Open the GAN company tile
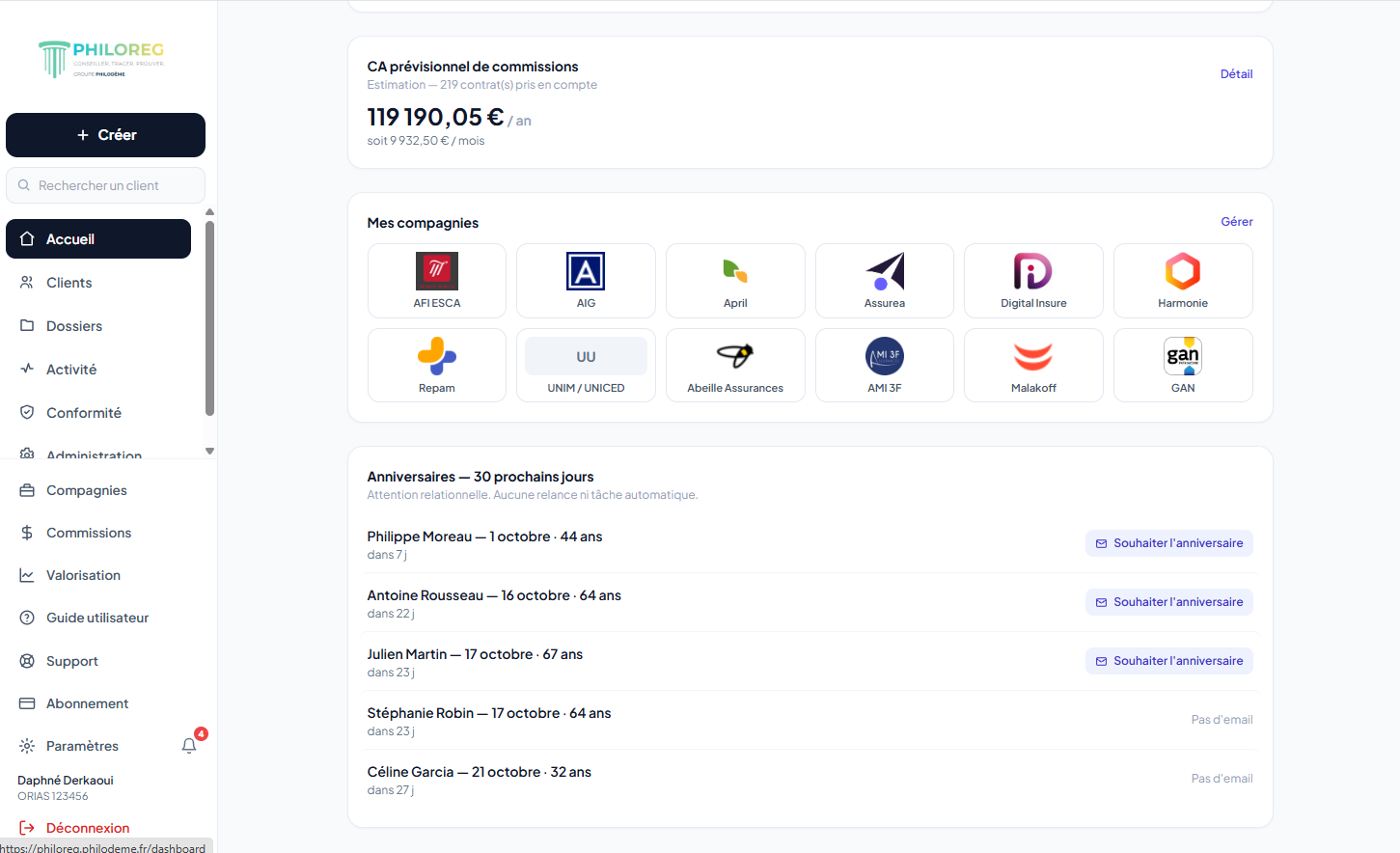This screenshot has width=1400, height=853. pos(1183,366)
